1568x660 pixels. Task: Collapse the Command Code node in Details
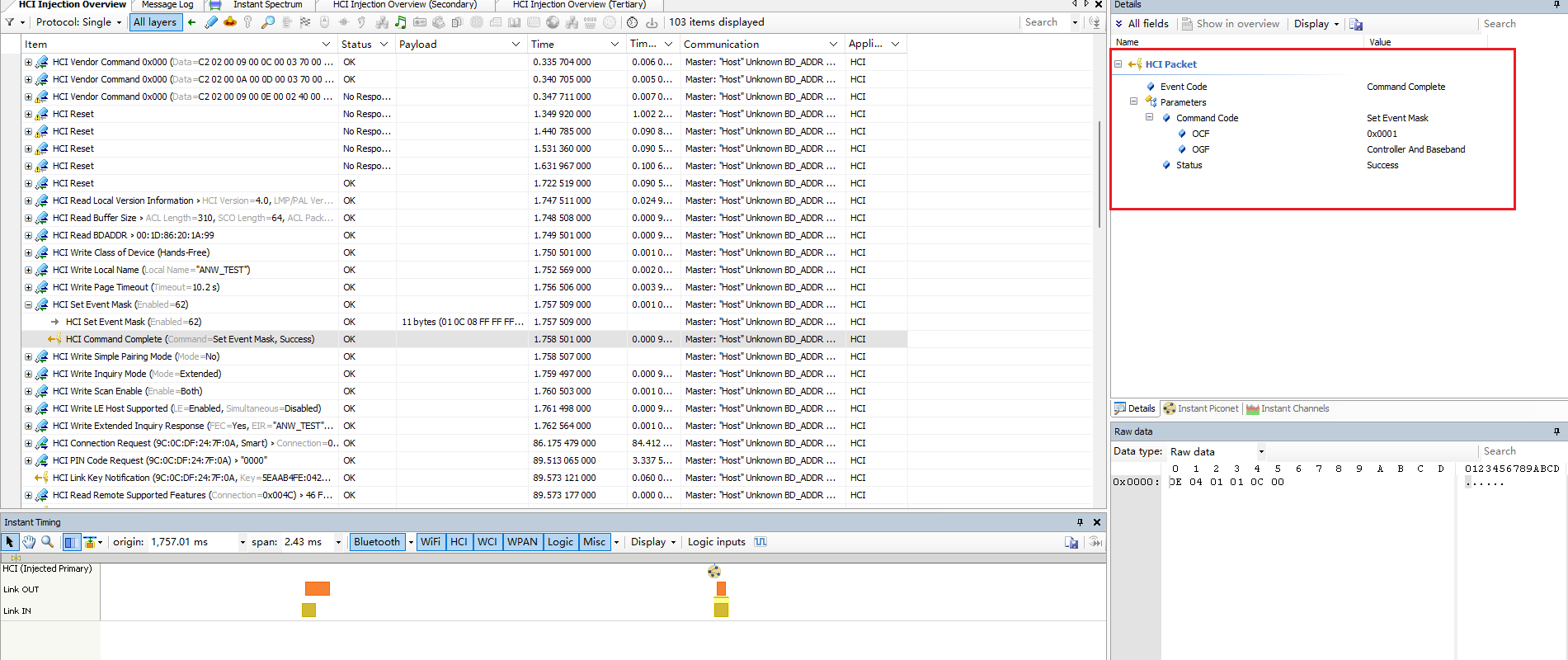coord(1150,117)
